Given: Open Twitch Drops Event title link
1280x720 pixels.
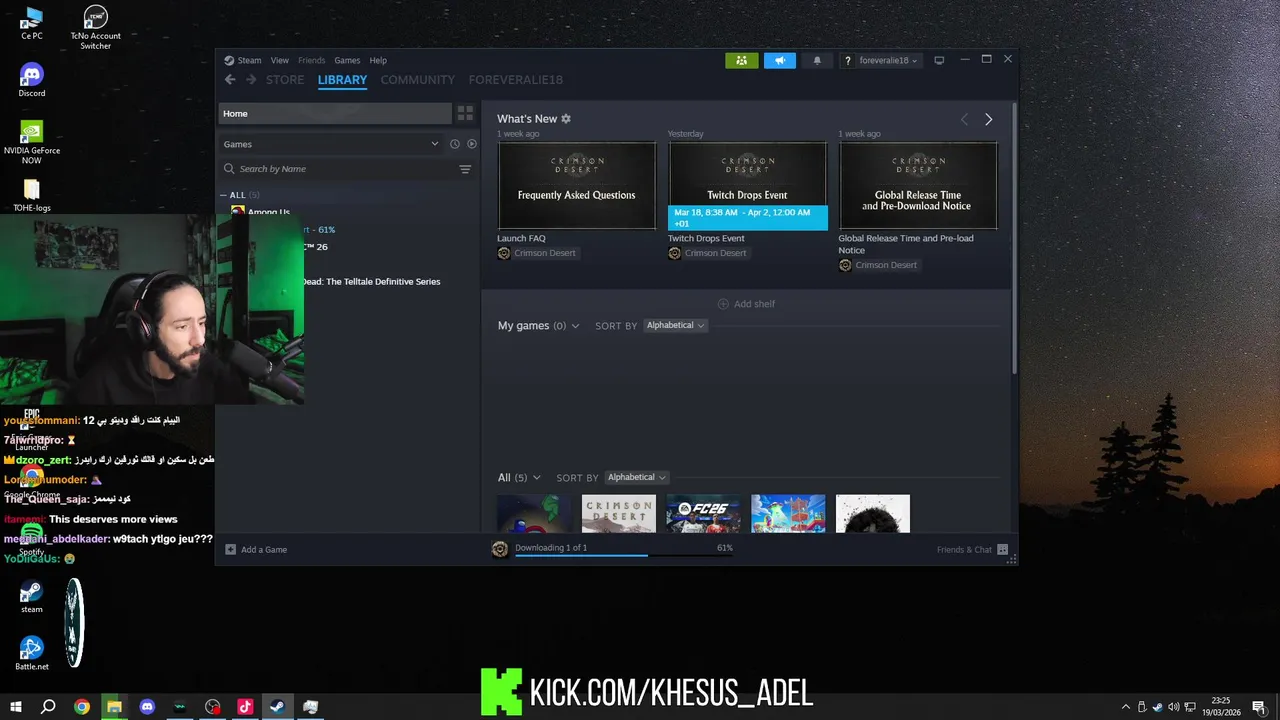Looking at the screenshot, I should tap(706, 238).
